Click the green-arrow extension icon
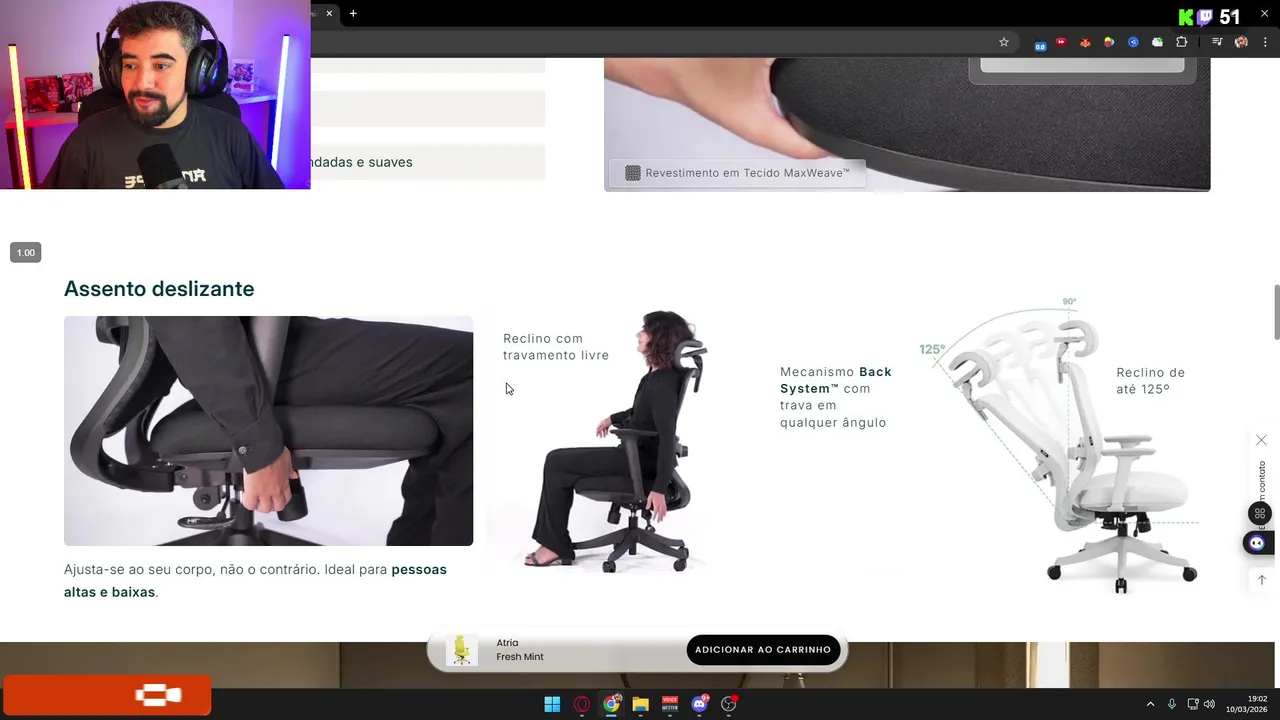Screen dimensions: 1280x720 pos(1157,42)
